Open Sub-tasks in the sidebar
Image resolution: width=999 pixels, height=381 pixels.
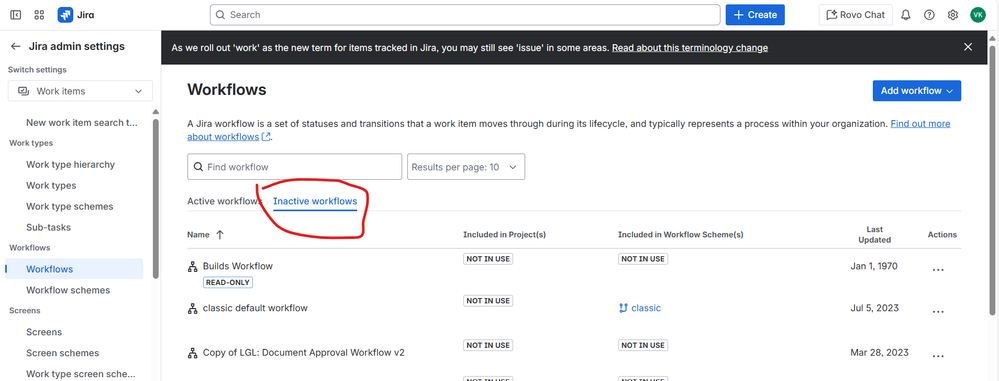coord(48,227)
